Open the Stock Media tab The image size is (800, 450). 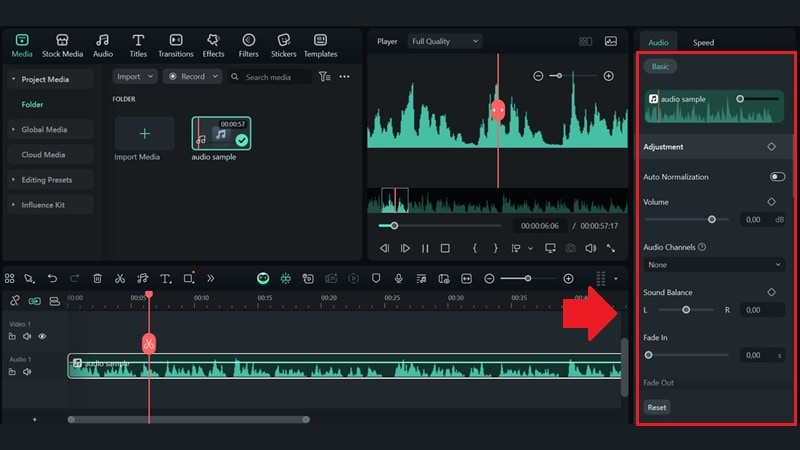click(x=62, y=45)
